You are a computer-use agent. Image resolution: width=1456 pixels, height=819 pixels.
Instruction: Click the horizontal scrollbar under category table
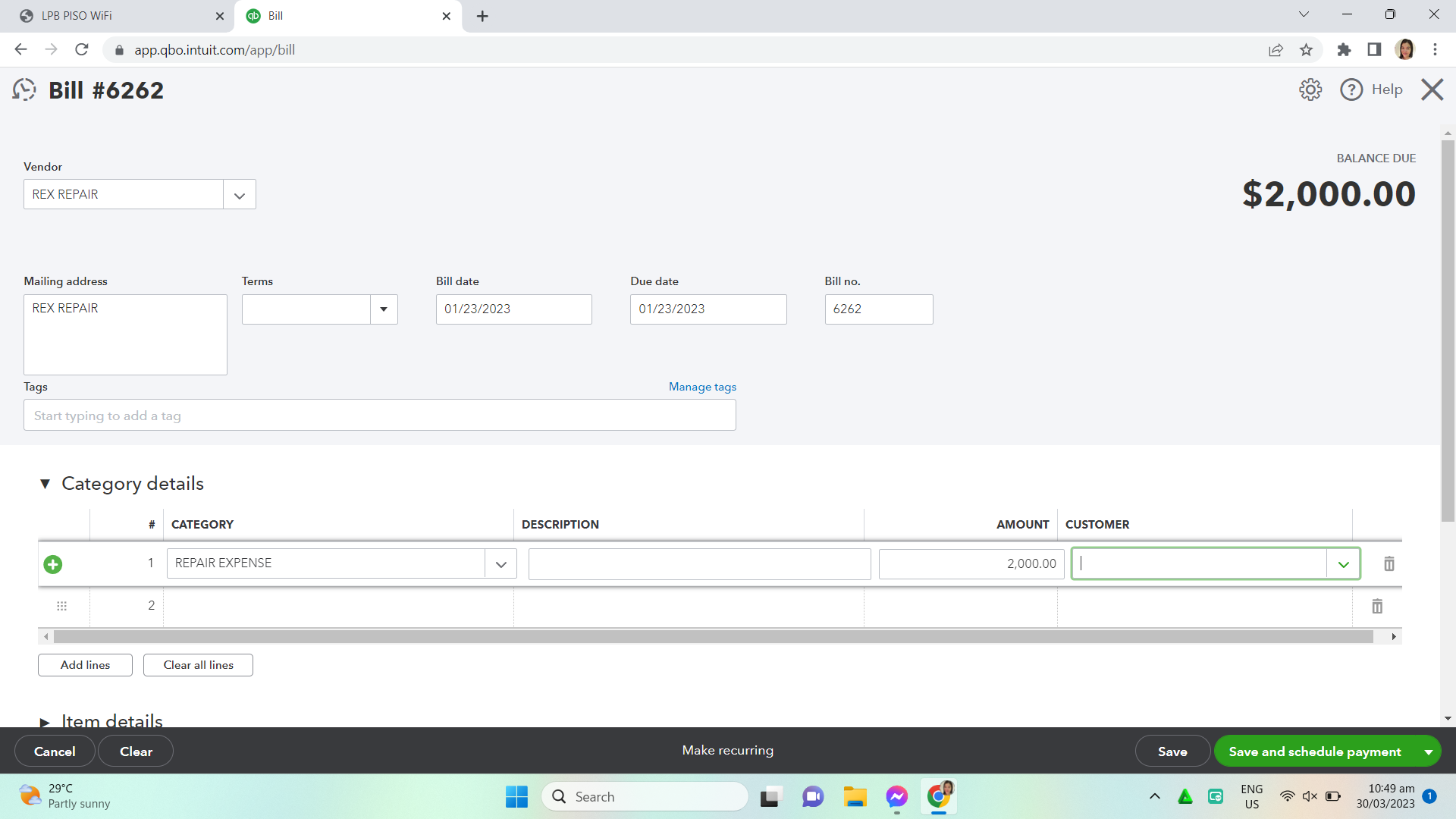pos(713,637)
